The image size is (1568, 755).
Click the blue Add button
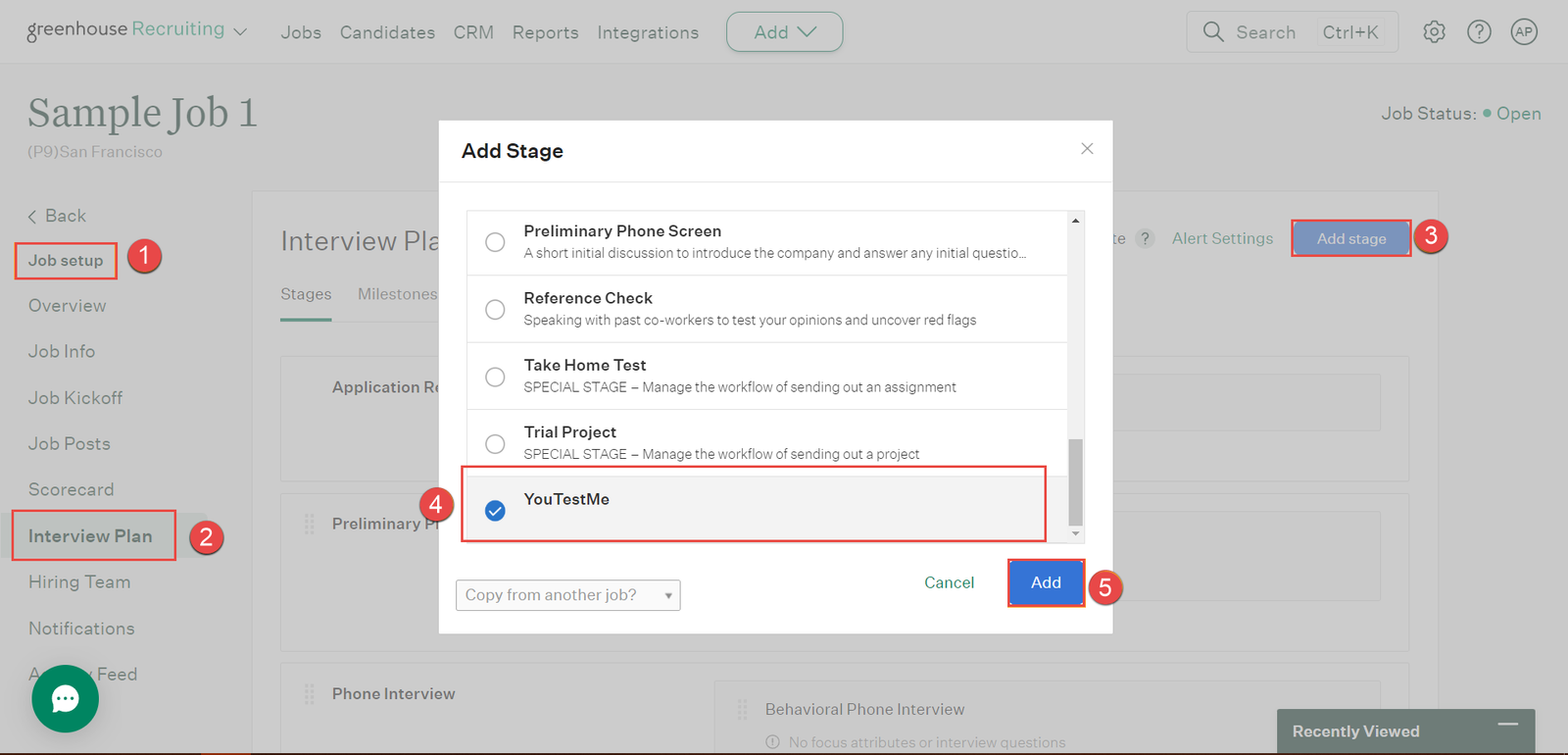pos(1046,582)
